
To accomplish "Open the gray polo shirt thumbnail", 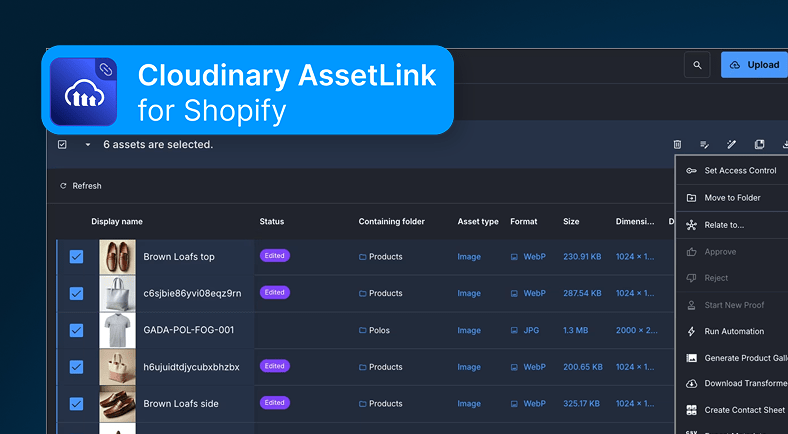I will click(117, 331).
